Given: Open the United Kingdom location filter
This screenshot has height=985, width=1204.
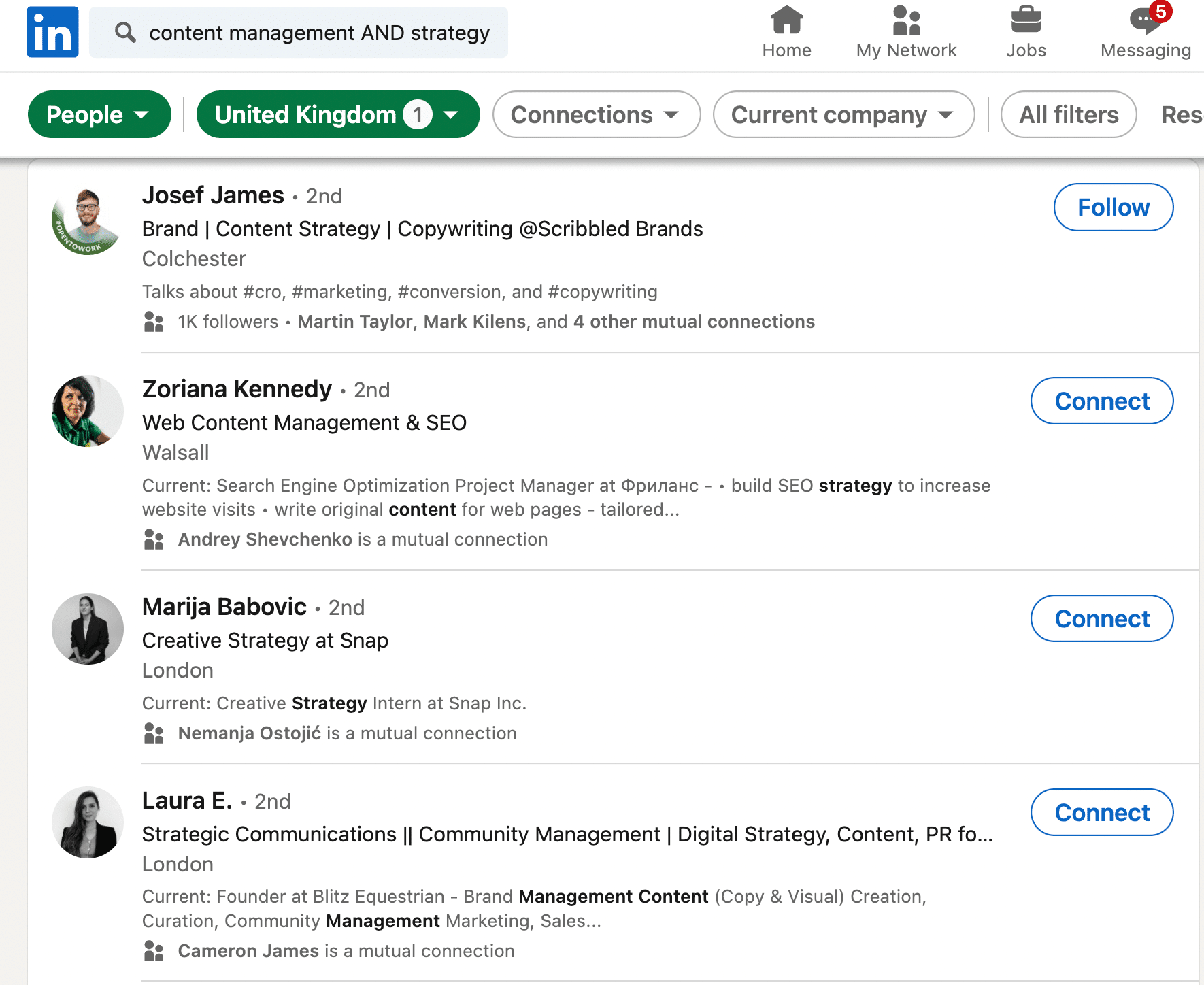Looking at the screenshot, I should (337, 114).
